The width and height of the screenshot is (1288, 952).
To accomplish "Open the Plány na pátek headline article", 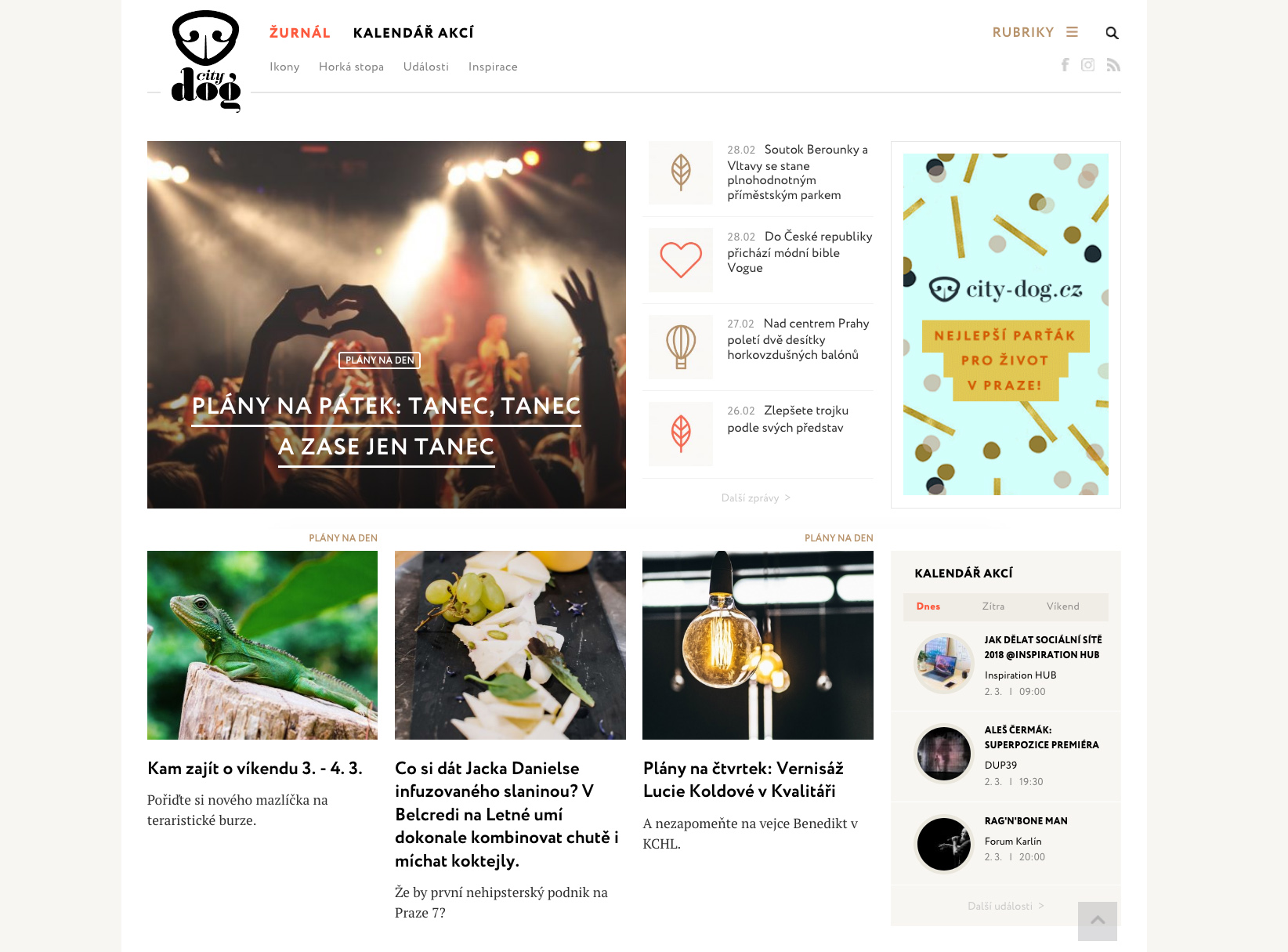I will pyautogui.click(x=386, y=426).
